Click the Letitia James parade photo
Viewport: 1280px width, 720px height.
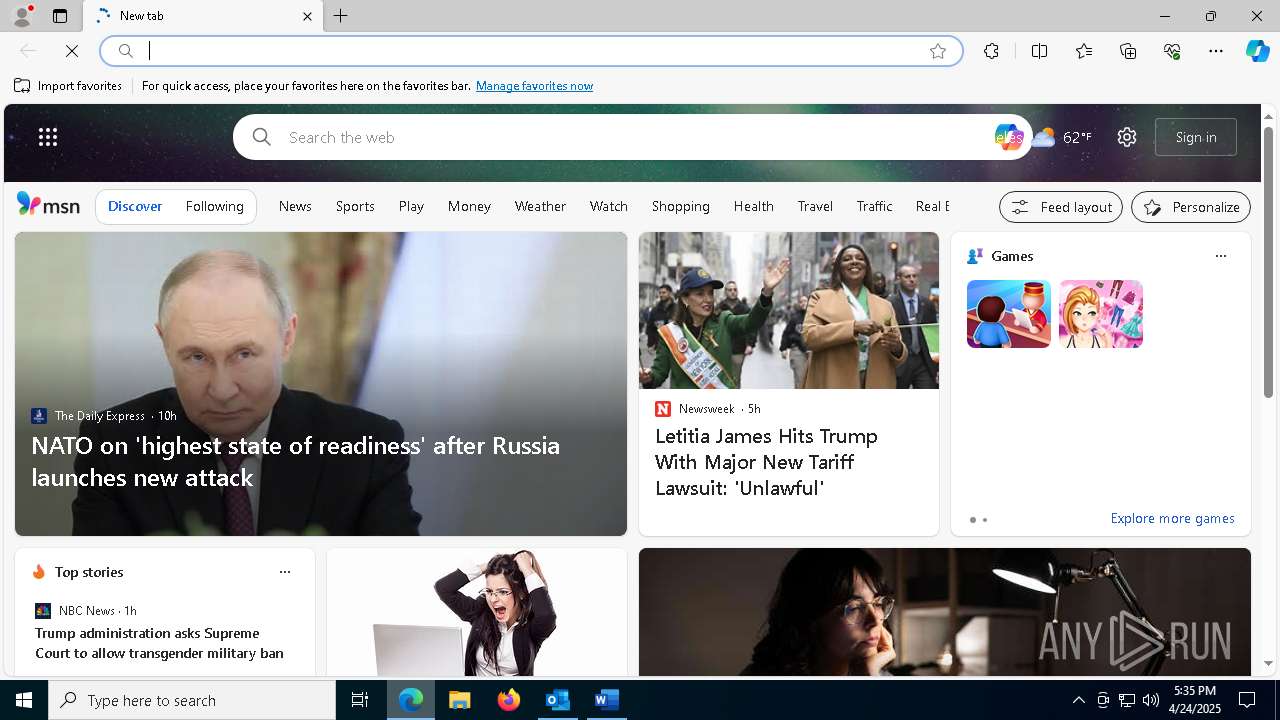[x=789, y=310]
